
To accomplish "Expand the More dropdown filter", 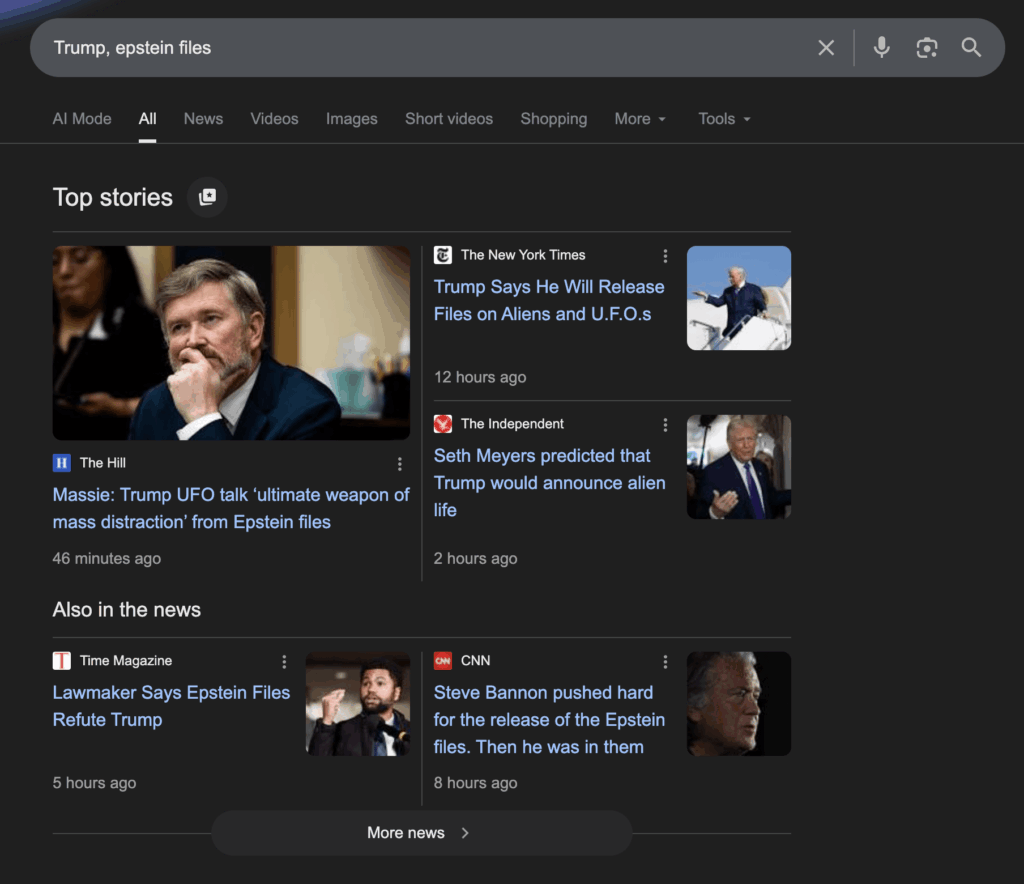I will pos(640,119).
